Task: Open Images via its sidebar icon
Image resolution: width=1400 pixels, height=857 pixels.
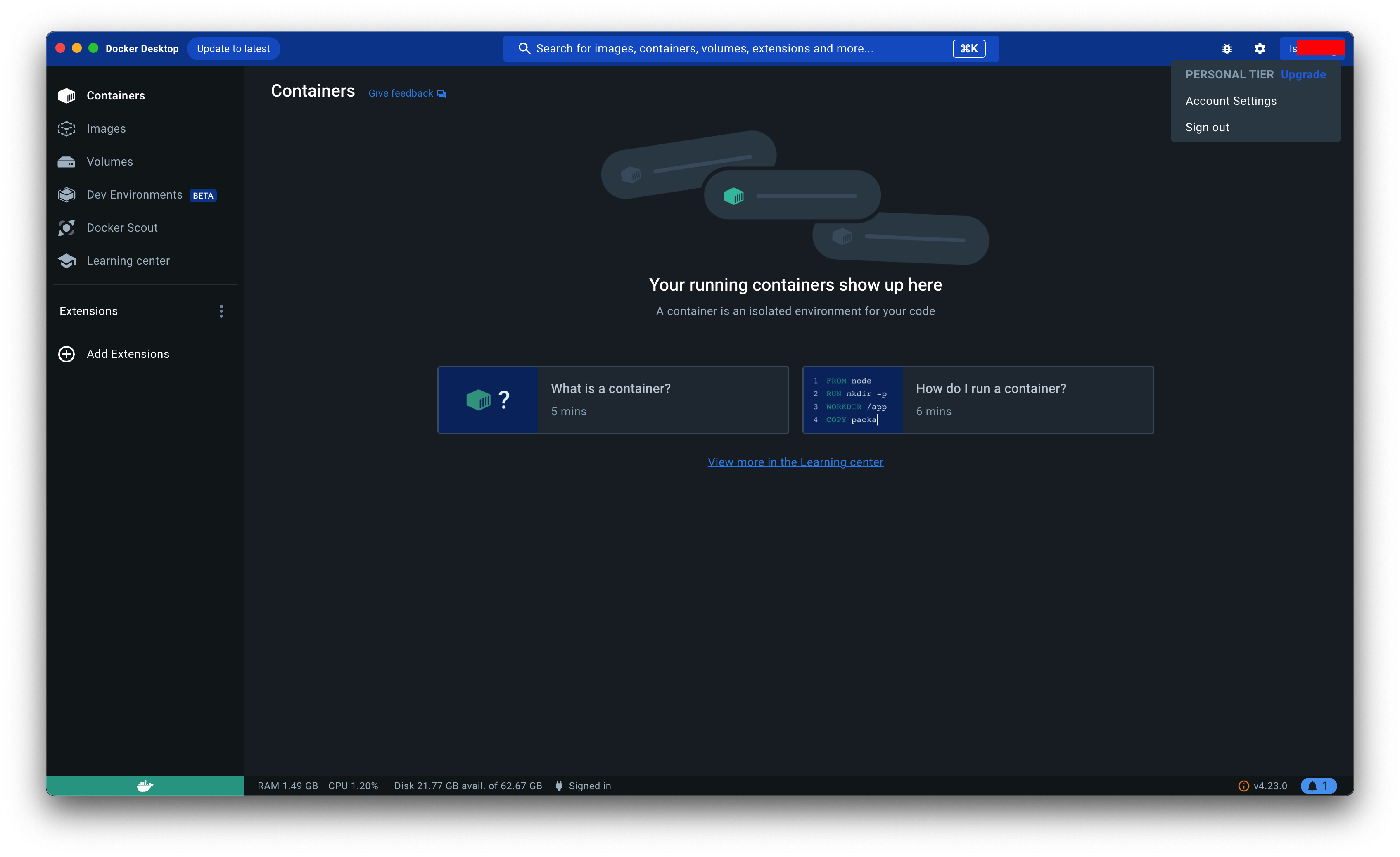Action: coord(66,129)
